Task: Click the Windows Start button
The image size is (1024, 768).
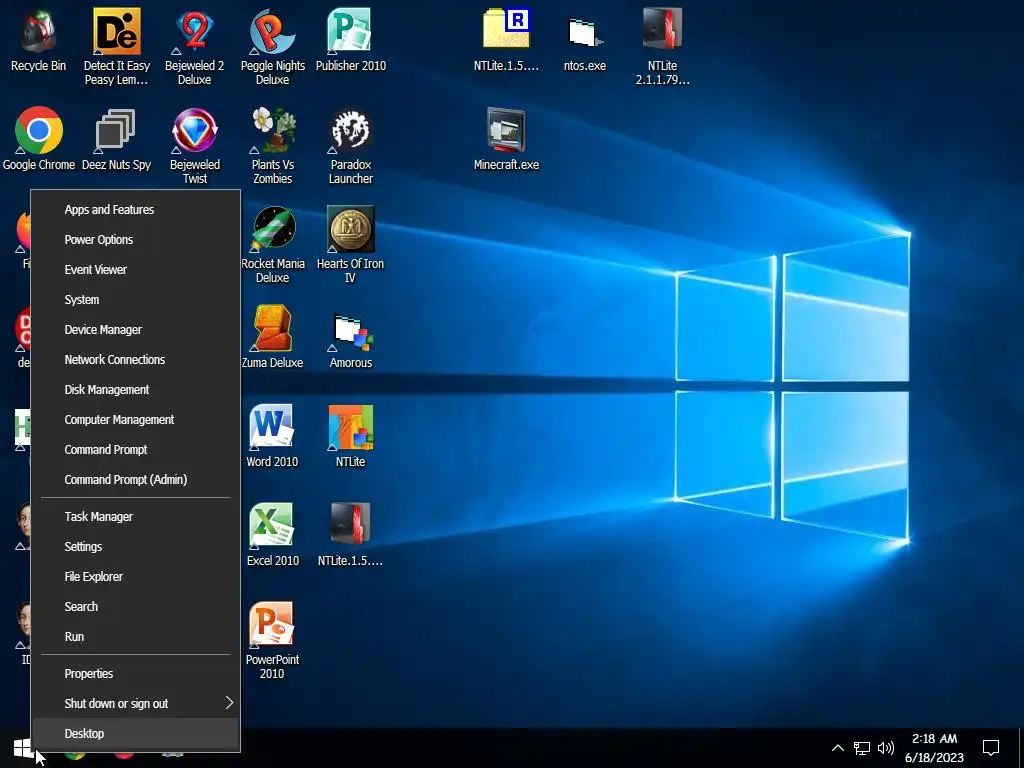Action: [x=22, y=748]
